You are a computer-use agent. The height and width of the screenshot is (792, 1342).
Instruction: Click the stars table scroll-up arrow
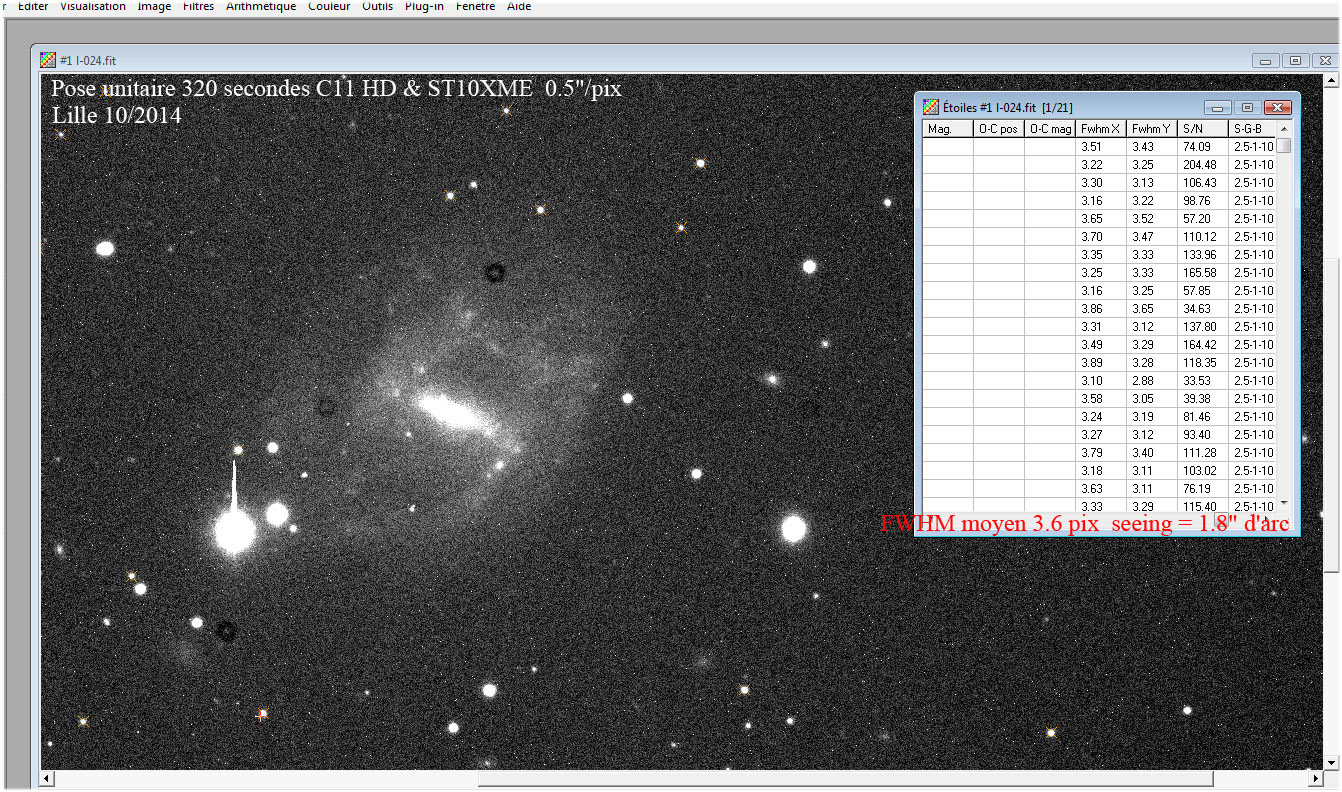pos(1285,129)
